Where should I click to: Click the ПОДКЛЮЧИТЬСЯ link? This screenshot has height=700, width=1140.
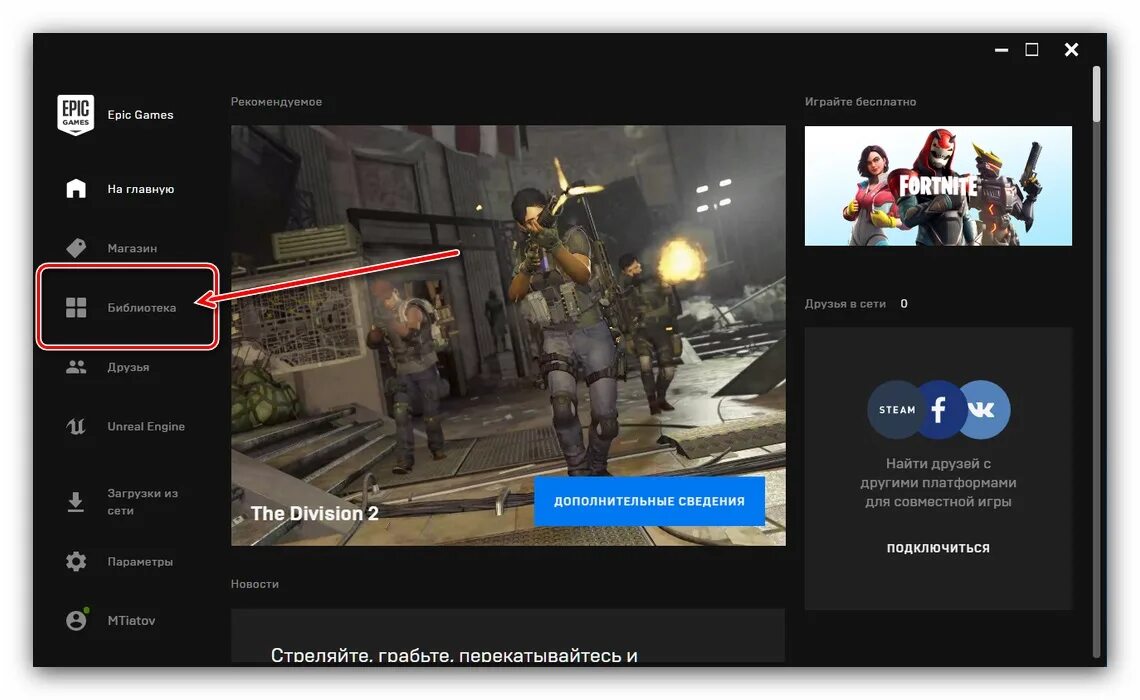pos(938,548)
